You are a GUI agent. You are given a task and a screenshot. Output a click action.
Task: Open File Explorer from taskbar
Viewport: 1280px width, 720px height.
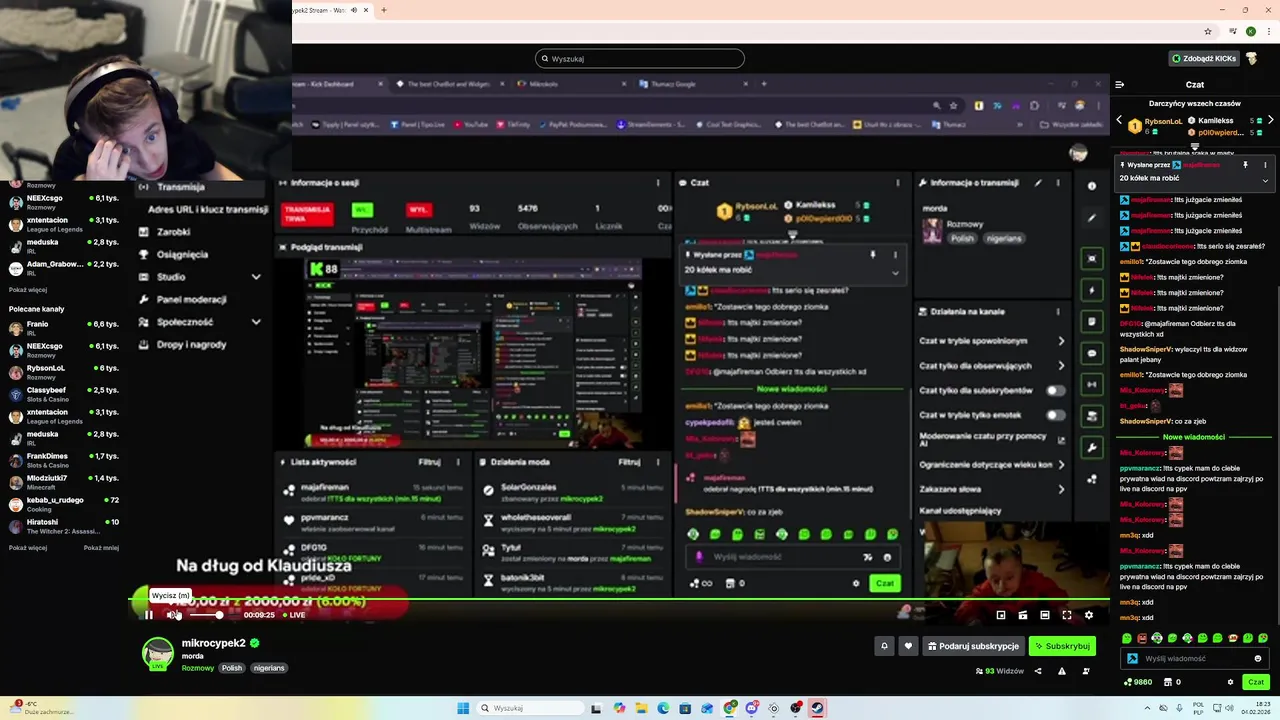coord(641,708)
